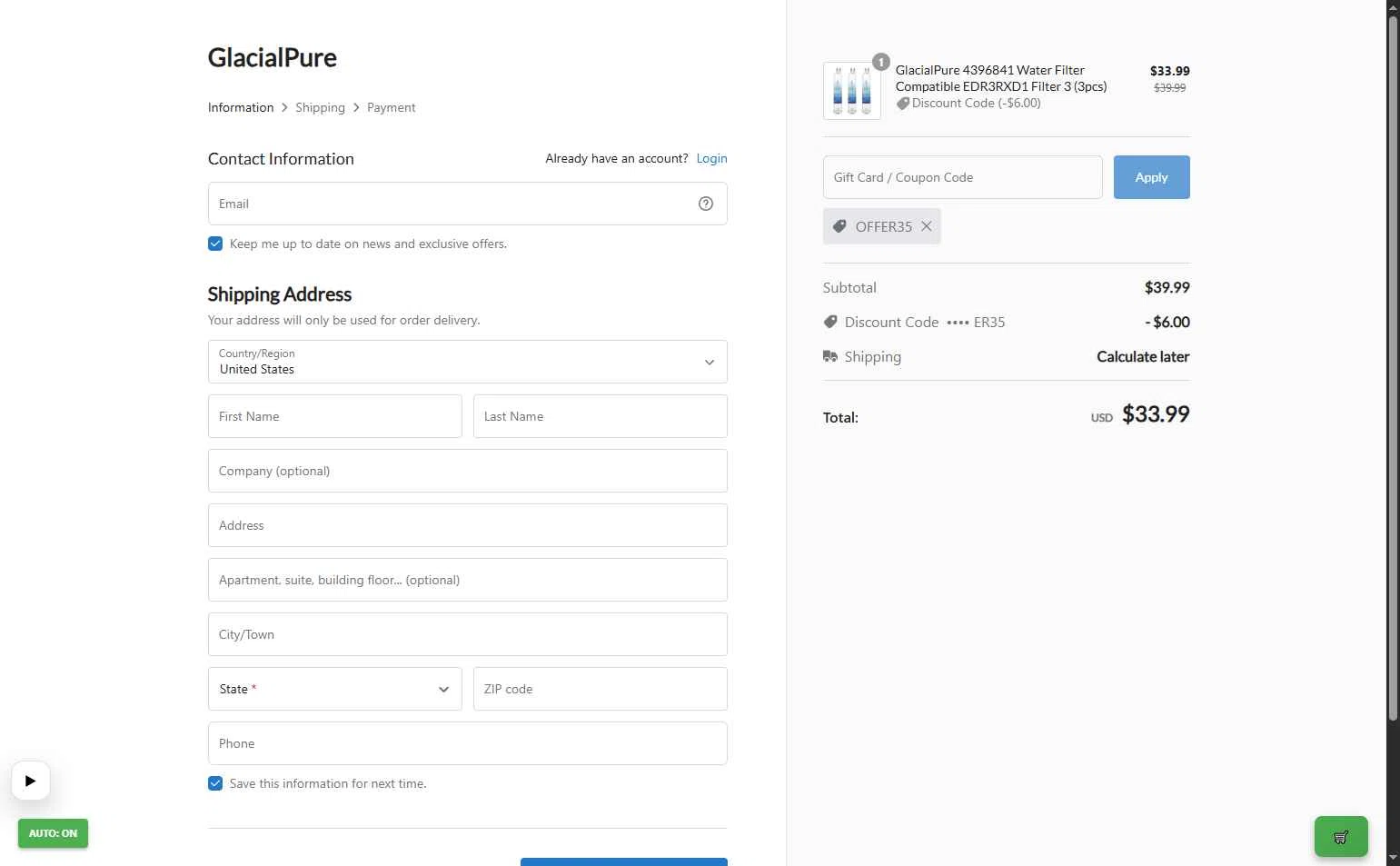Click the Subtotal $39.99 value
The width and height of the screenshot is (1400, 866).
1167,287
